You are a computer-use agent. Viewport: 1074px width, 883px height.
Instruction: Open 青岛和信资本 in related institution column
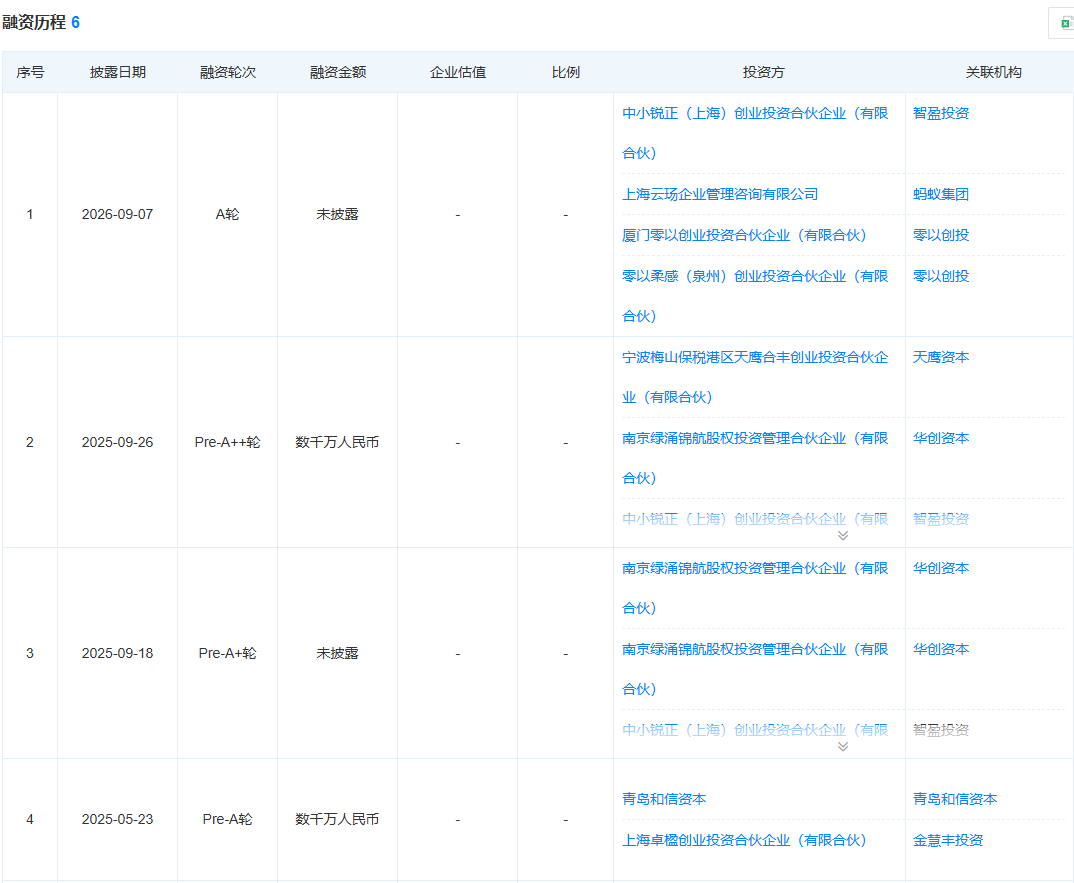pyautogui.click(x=955, y=799)
